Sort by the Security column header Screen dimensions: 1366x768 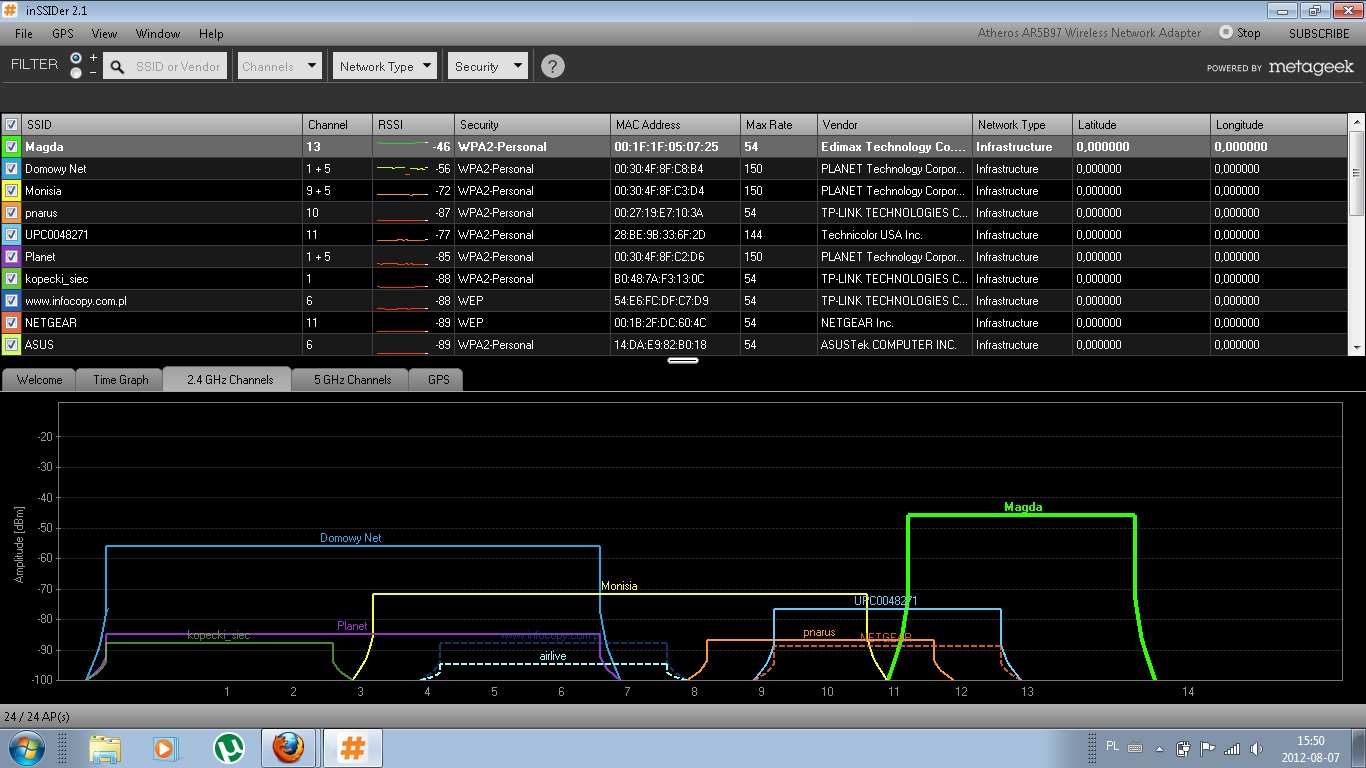point(532,124)
